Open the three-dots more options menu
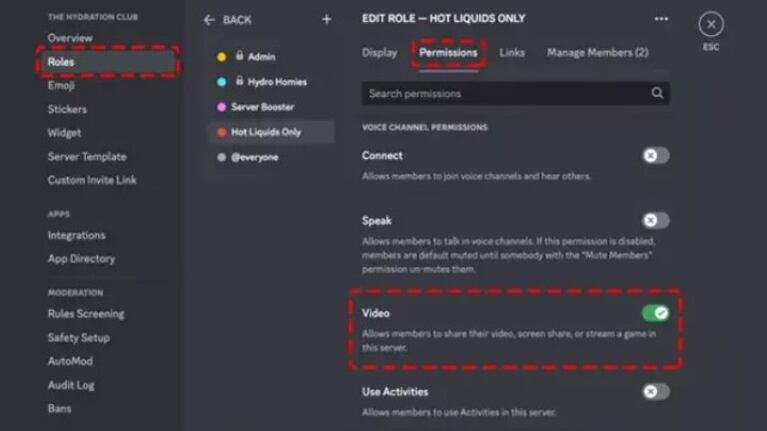767x431 pixels. click(x=661, y=19)
